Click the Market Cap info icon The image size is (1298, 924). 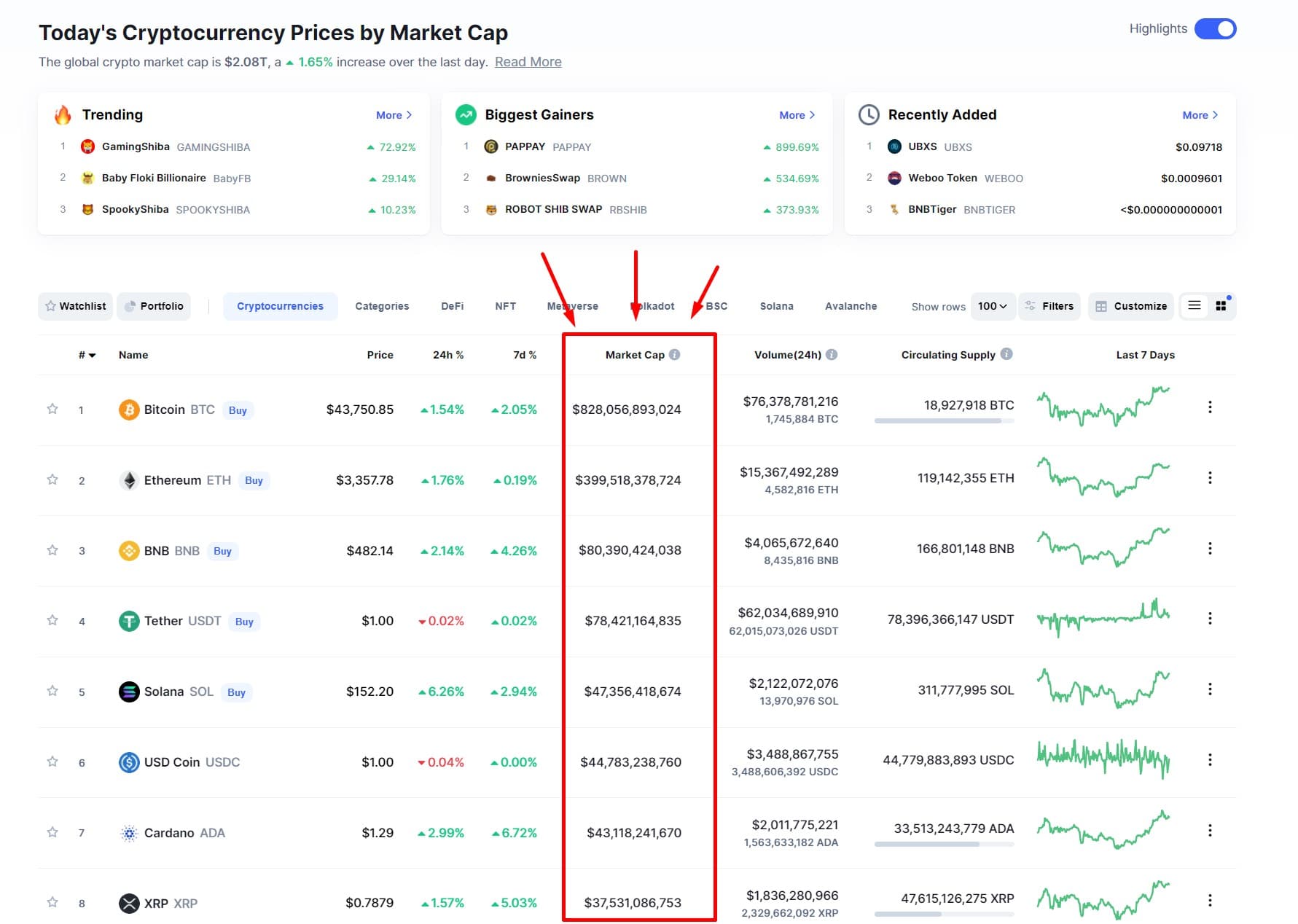click(x=675, y=355)
